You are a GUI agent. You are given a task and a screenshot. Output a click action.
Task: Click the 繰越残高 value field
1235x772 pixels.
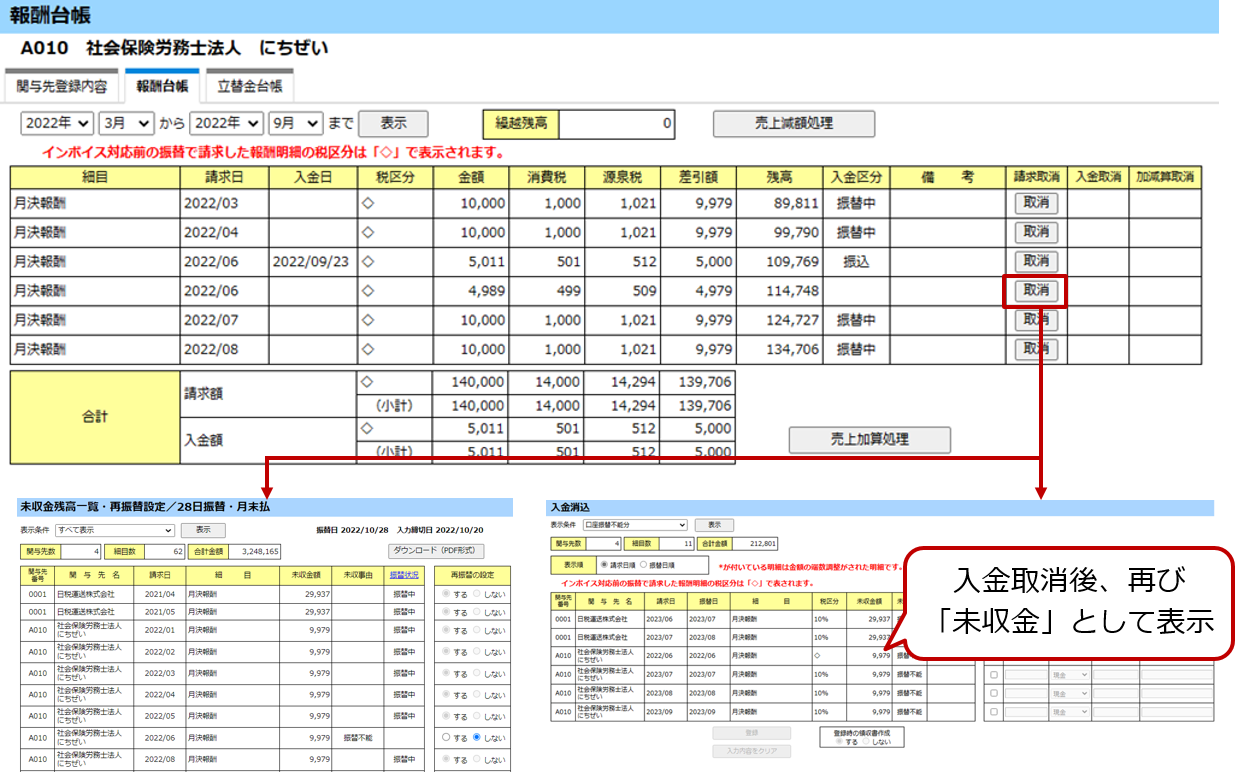click(x=616, y=124)
